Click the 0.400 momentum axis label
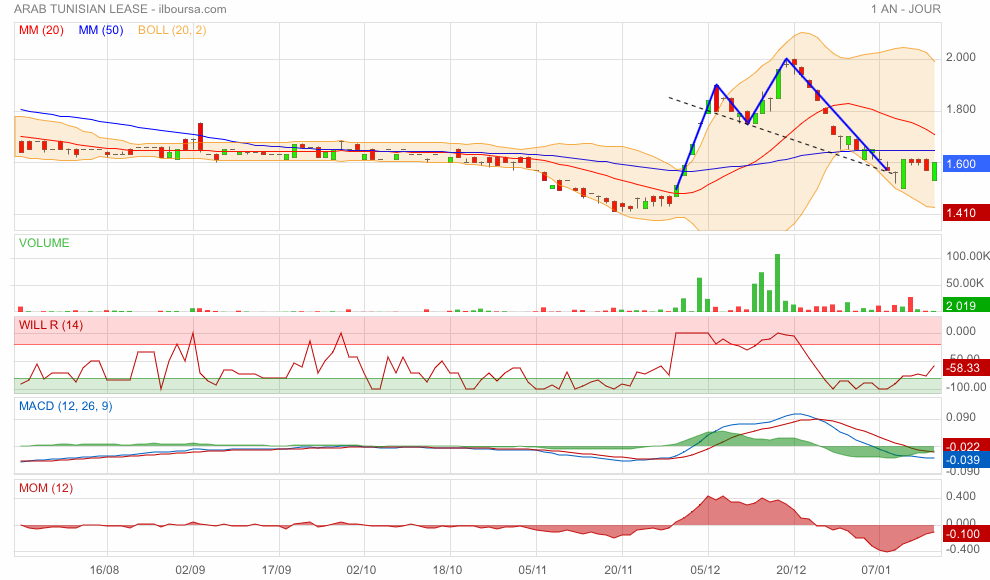 (x=960, y=496)
